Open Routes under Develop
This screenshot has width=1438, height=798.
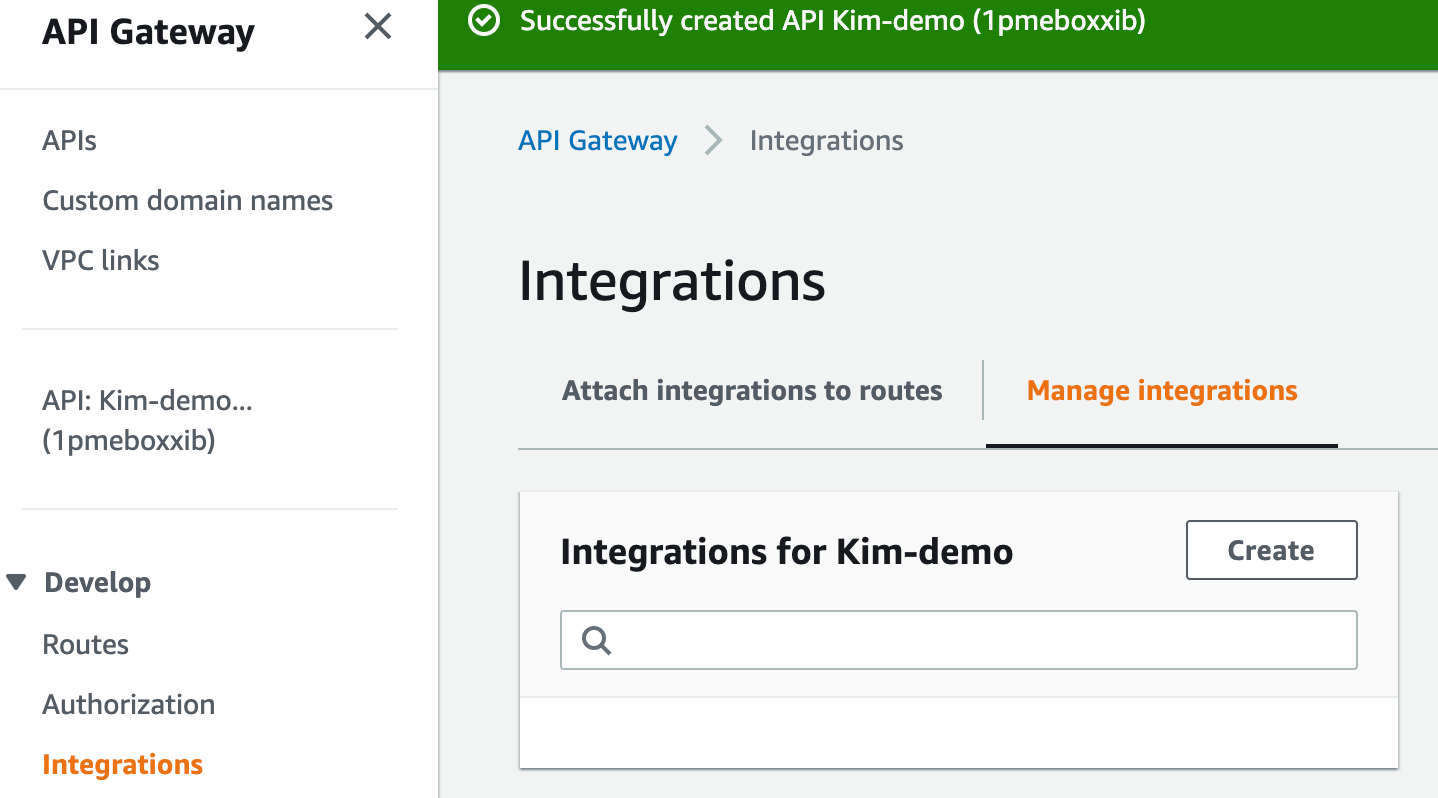tap(85, 644)
